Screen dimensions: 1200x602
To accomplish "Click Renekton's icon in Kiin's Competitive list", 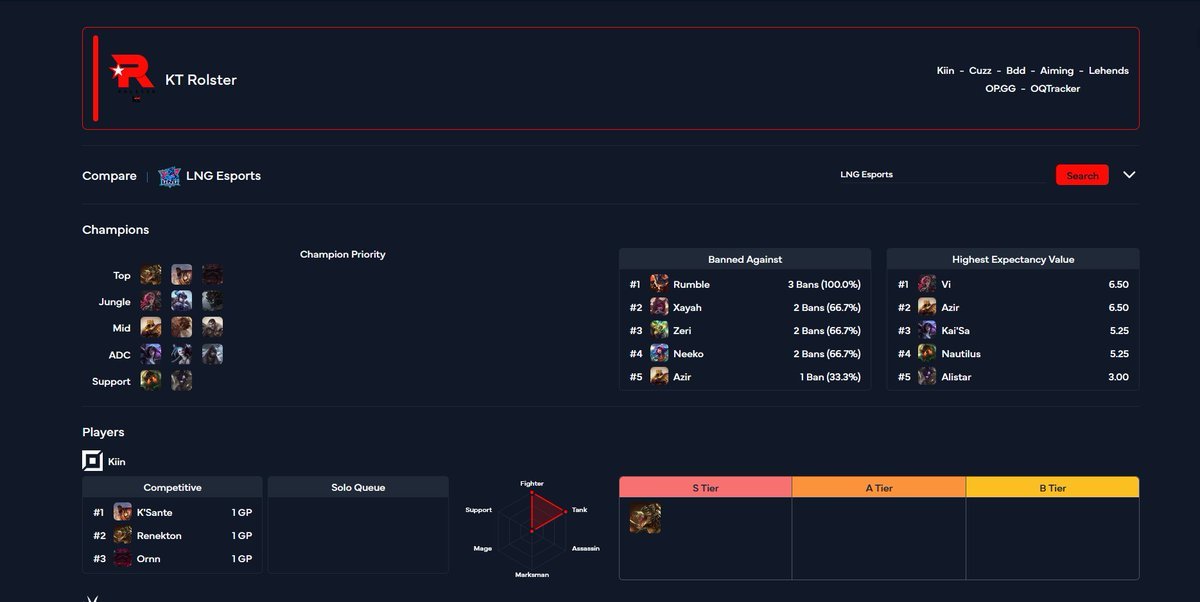I will click(x=123, y=535).
